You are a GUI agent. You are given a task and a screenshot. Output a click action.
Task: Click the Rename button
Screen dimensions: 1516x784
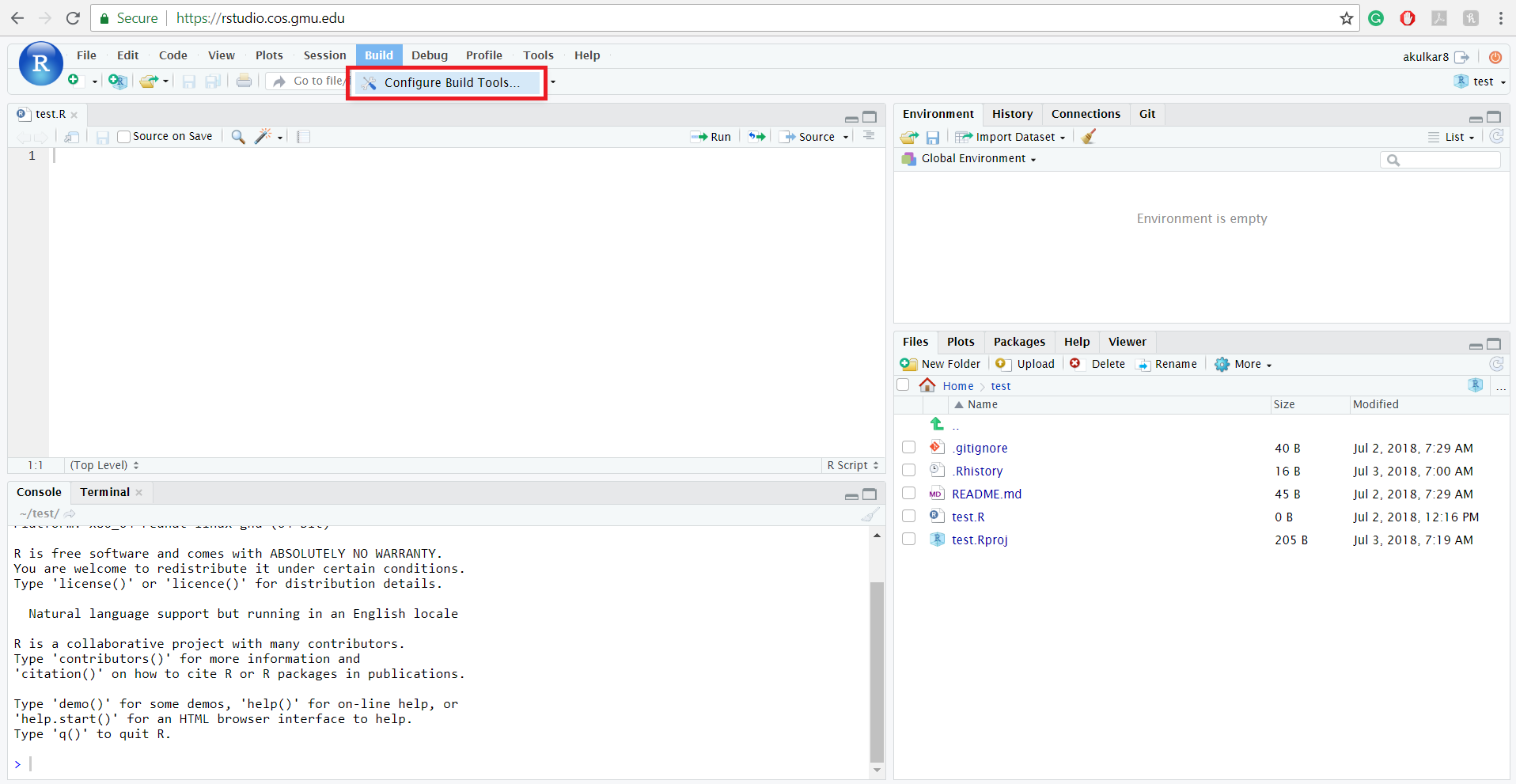pos(1166,364)
